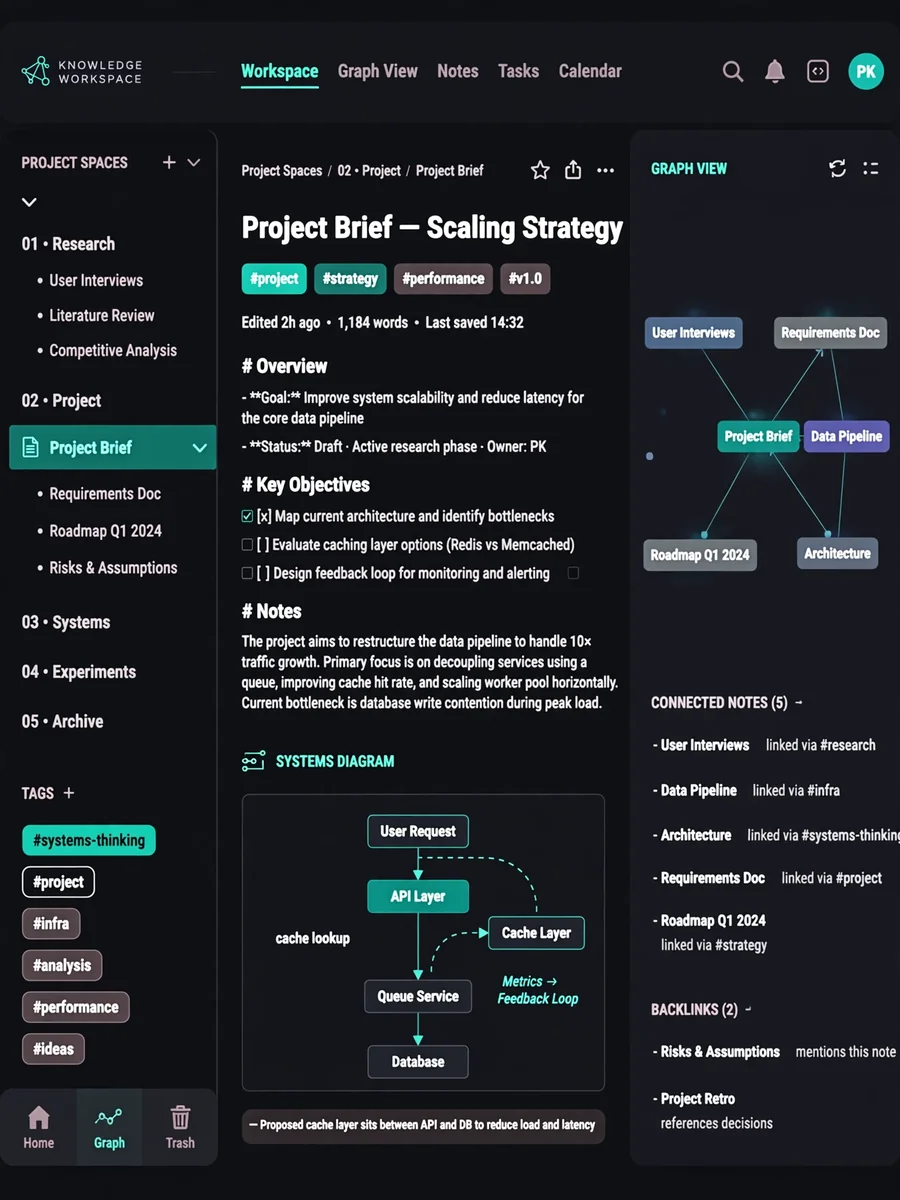This screenshot has width=900, height=1200.
Task: Select Roadmap Q1 2024 graph node
Action: (x=700, y=555)
